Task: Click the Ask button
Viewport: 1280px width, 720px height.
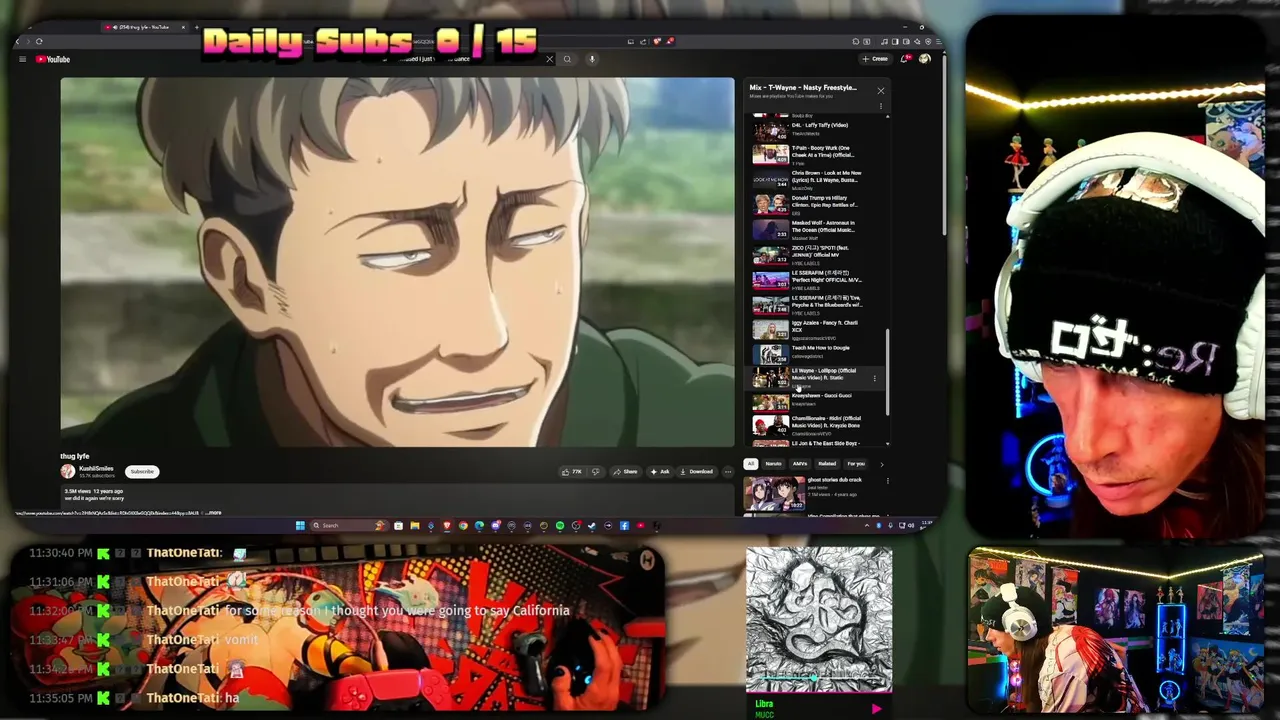Action: [660, 472]
